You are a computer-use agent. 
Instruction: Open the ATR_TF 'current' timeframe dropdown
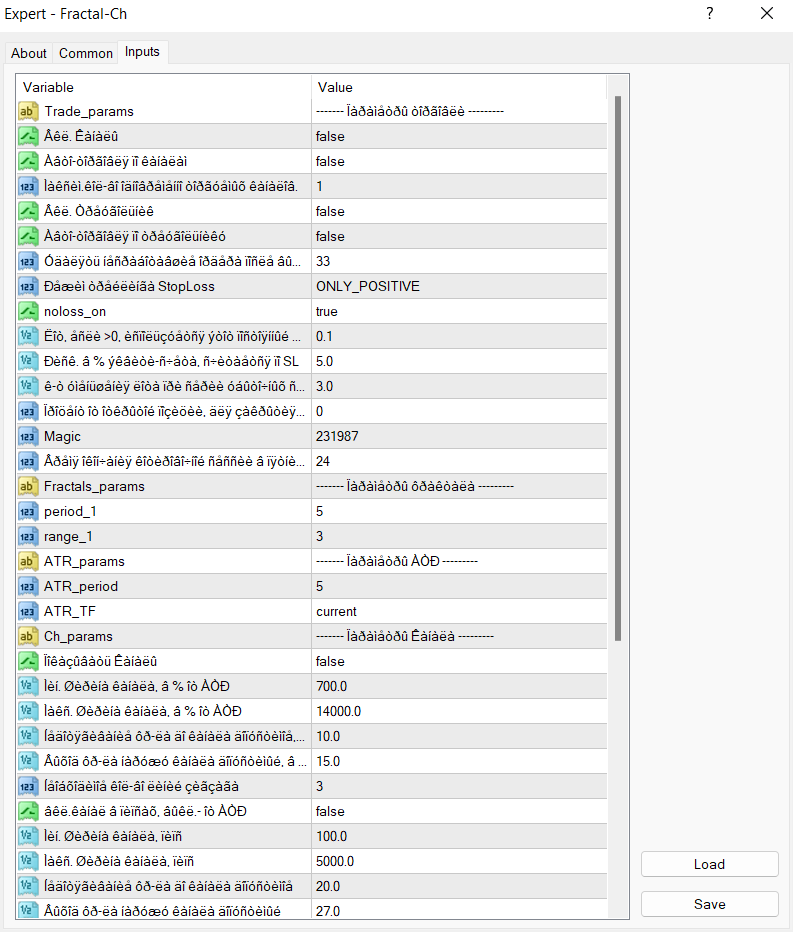[460, 611]
